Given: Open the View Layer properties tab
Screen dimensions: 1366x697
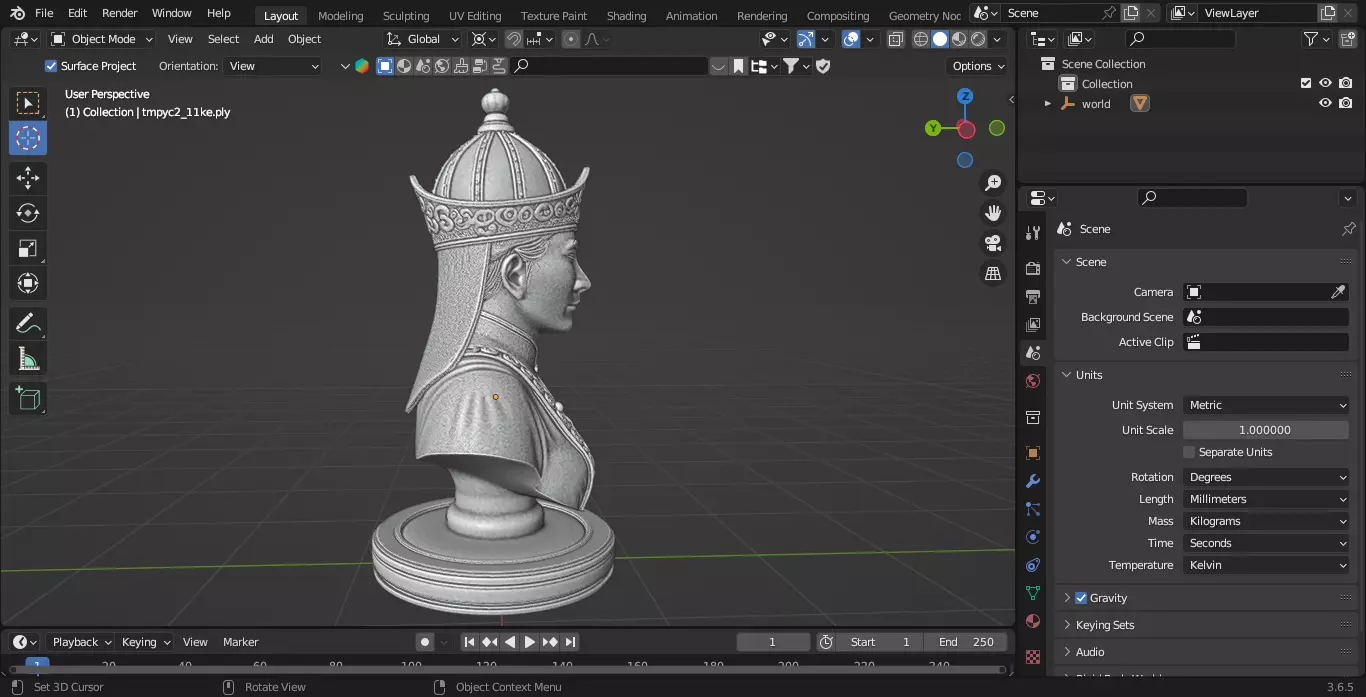Looking at the screenshot, I should click(x=1033, y=325).
